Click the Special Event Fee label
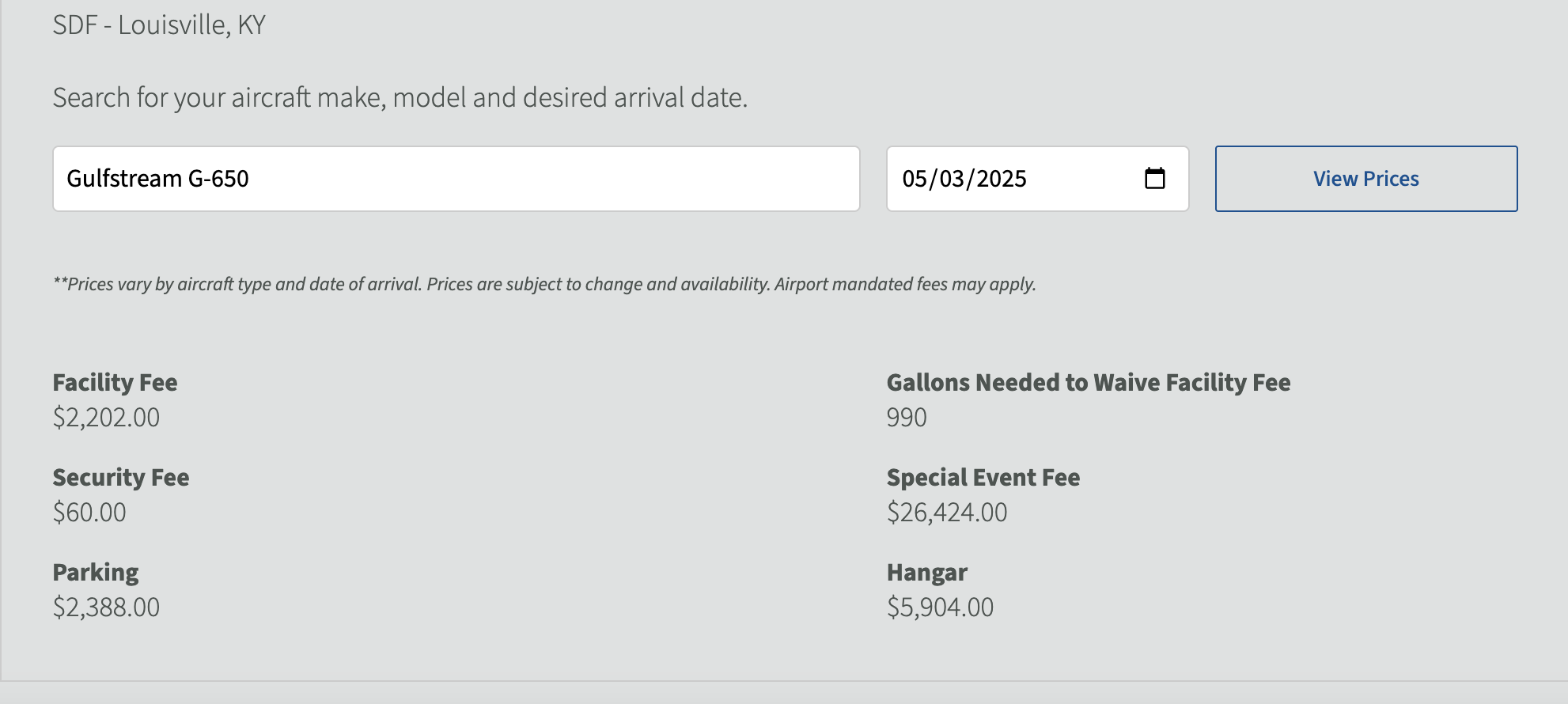Screen dimensions: 1568x704 pos(983,477)
